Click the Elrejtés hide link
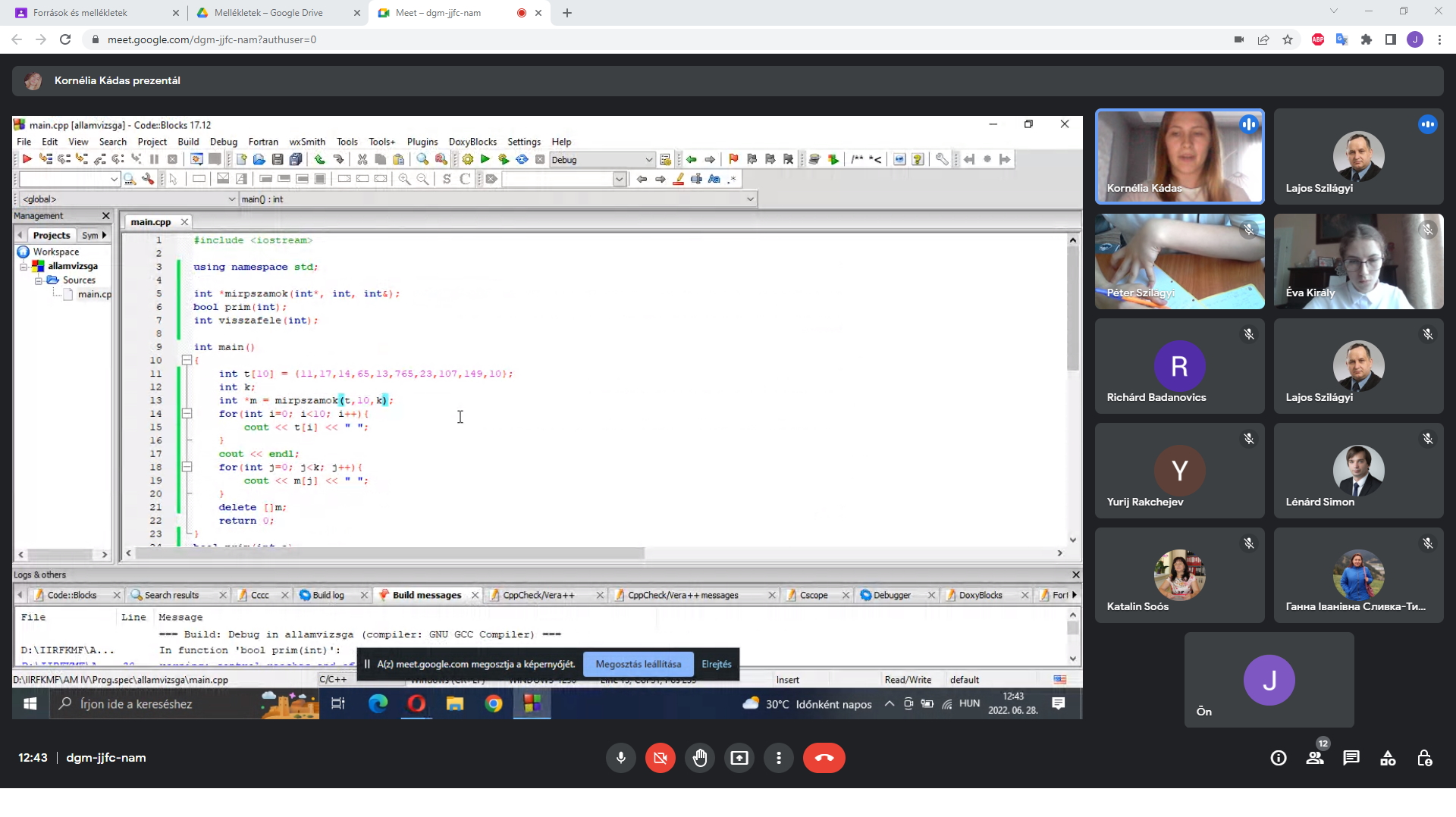Viewport: 1456px width, 817px height. tap(717, 665)
